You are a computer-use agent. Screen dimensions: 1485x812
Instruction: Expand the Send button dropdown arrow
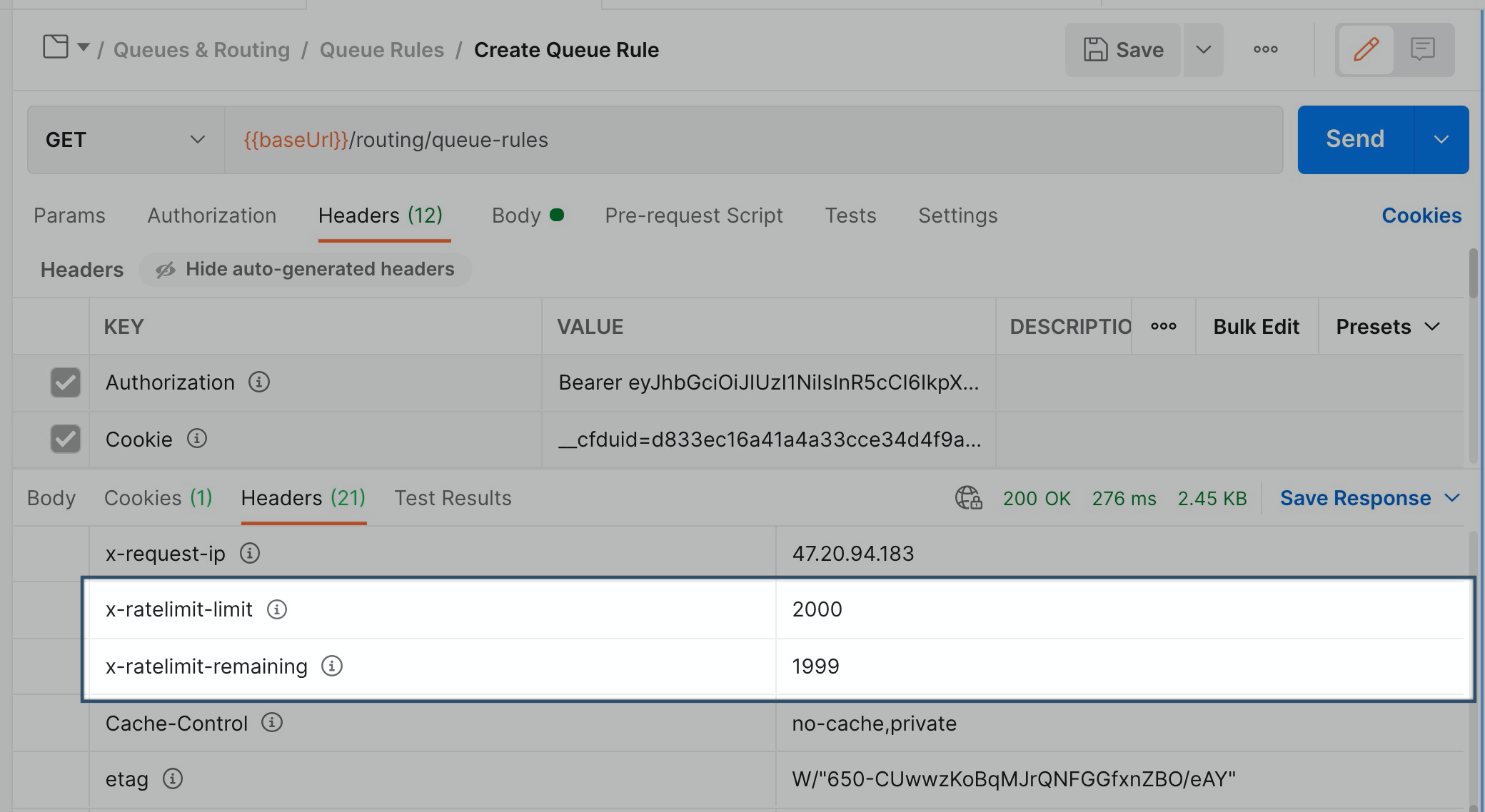coord(1441,139)
